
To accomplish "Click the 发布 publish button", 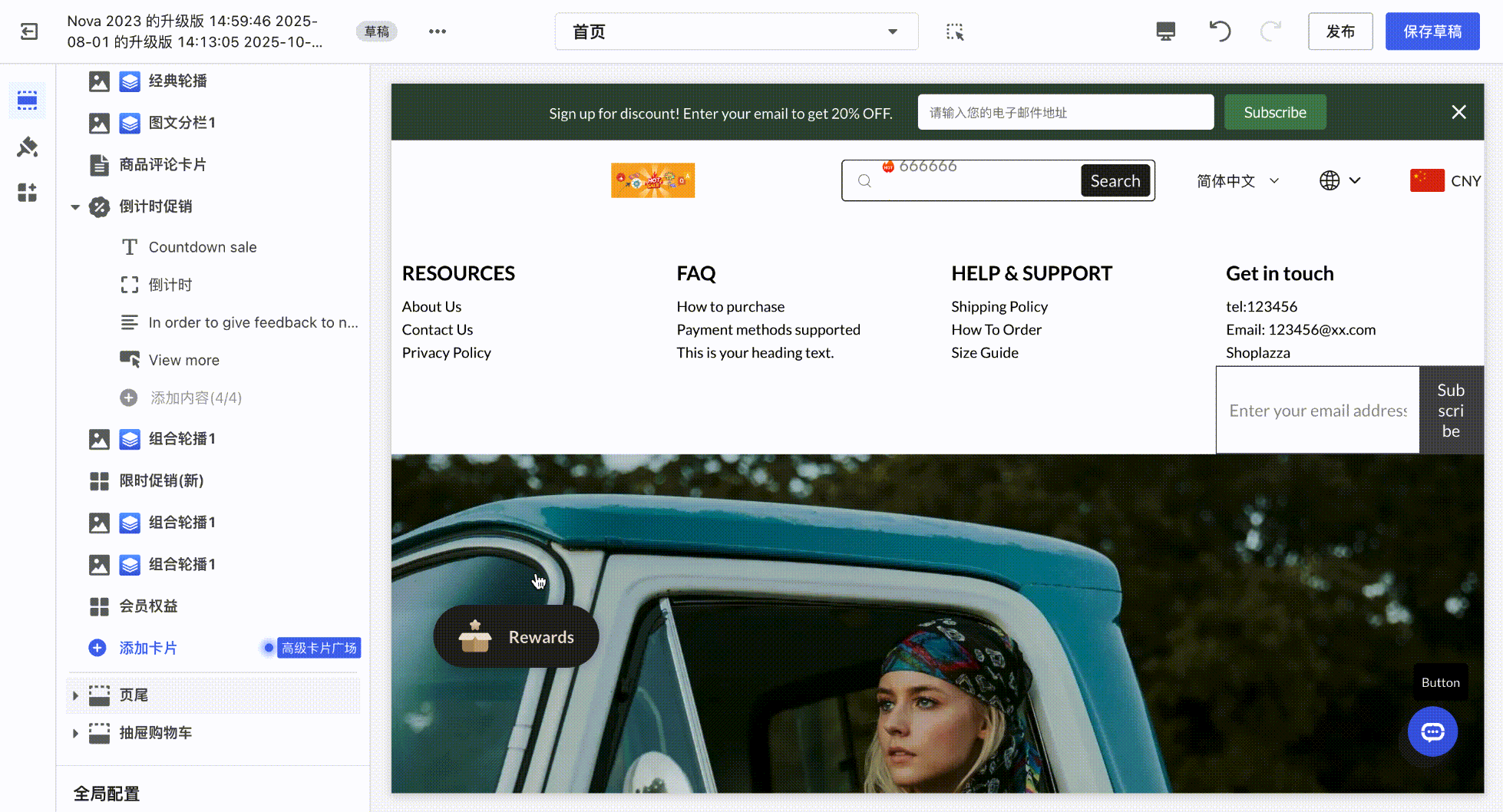I will 1340,31.
